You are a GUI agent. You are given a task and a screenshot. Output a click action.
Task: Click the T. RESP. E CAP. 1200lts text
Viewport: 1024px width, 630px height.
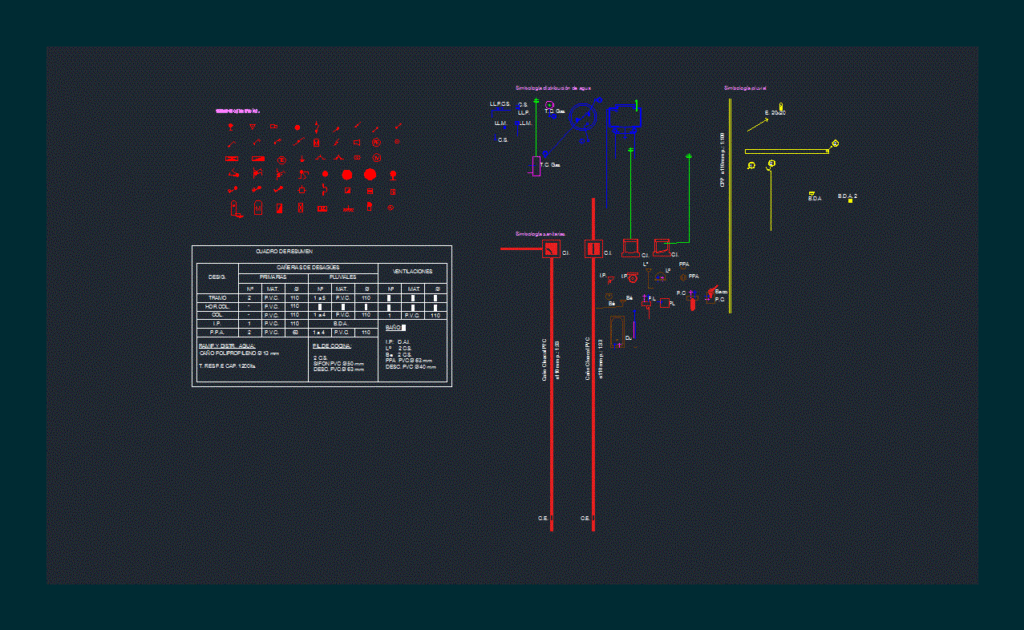click(227, 366)
